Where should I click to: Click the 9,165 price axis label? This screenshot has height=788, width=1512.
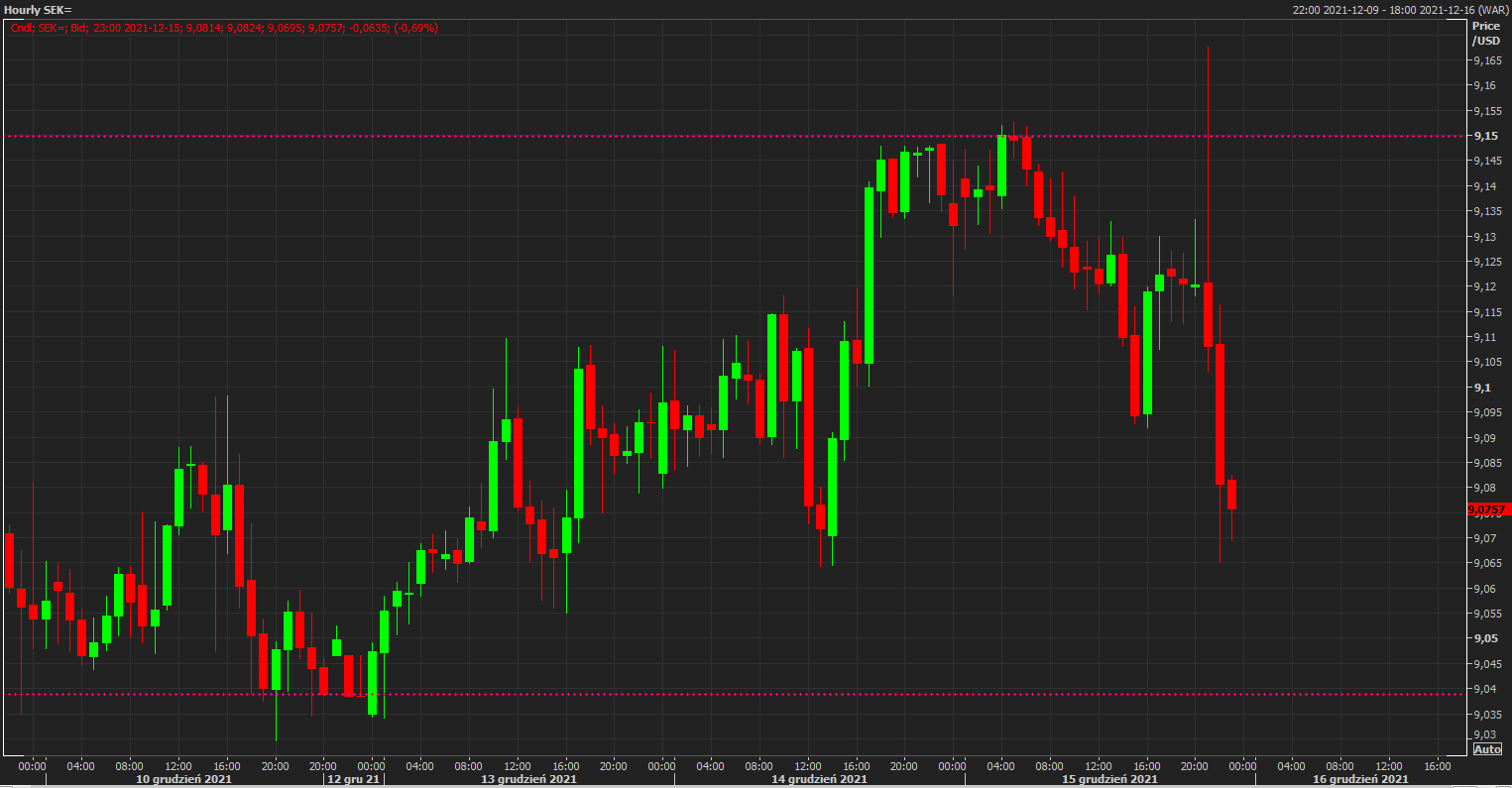1485,61
